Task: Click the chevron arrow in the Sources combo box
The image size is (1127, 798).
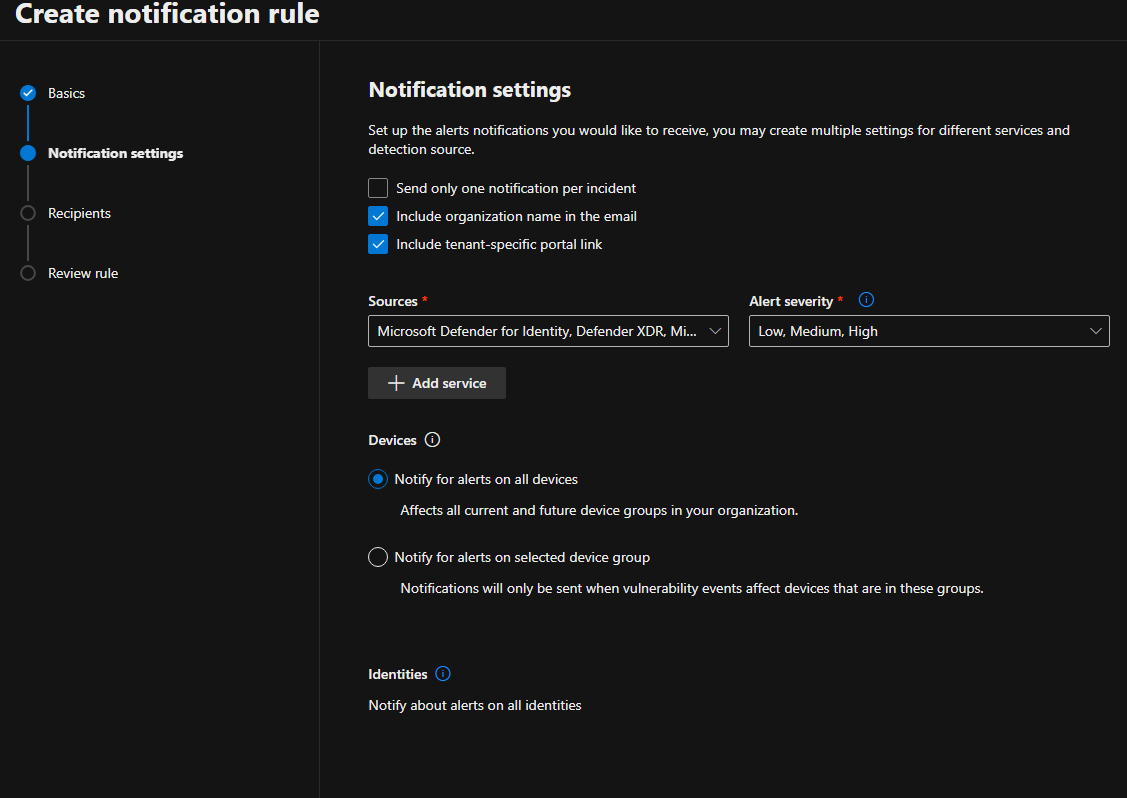Action: point(715,331)
